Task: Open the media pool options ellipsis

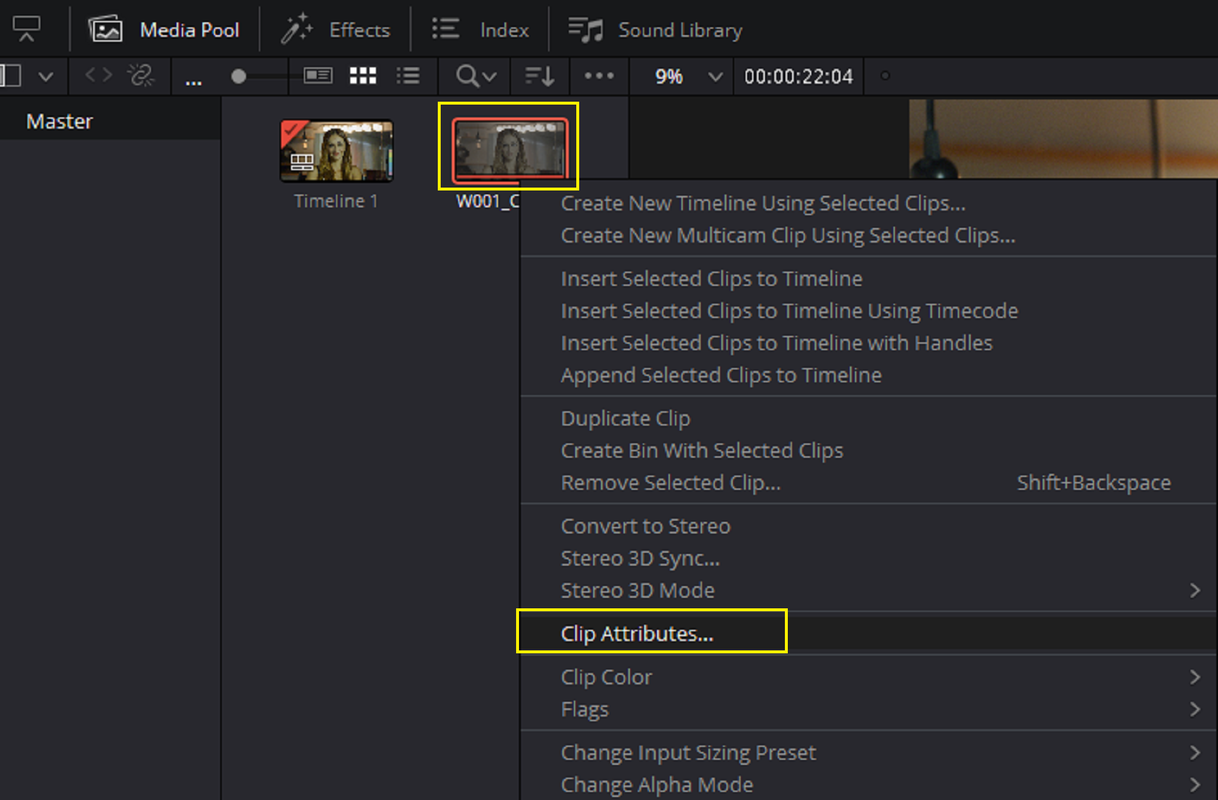Action: [x=599, y=76]
